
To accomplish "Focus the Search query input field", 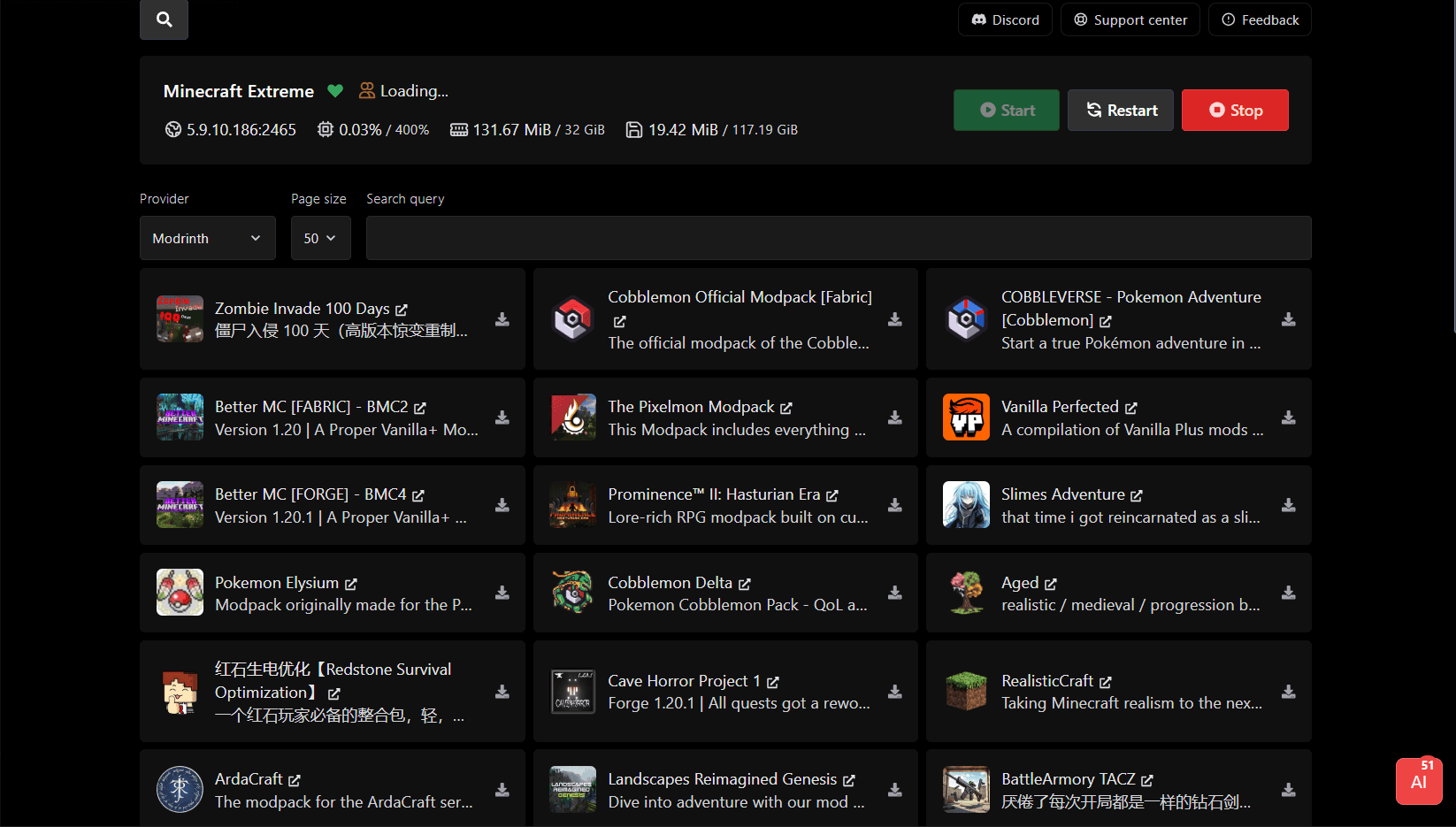I will [839, 238].
